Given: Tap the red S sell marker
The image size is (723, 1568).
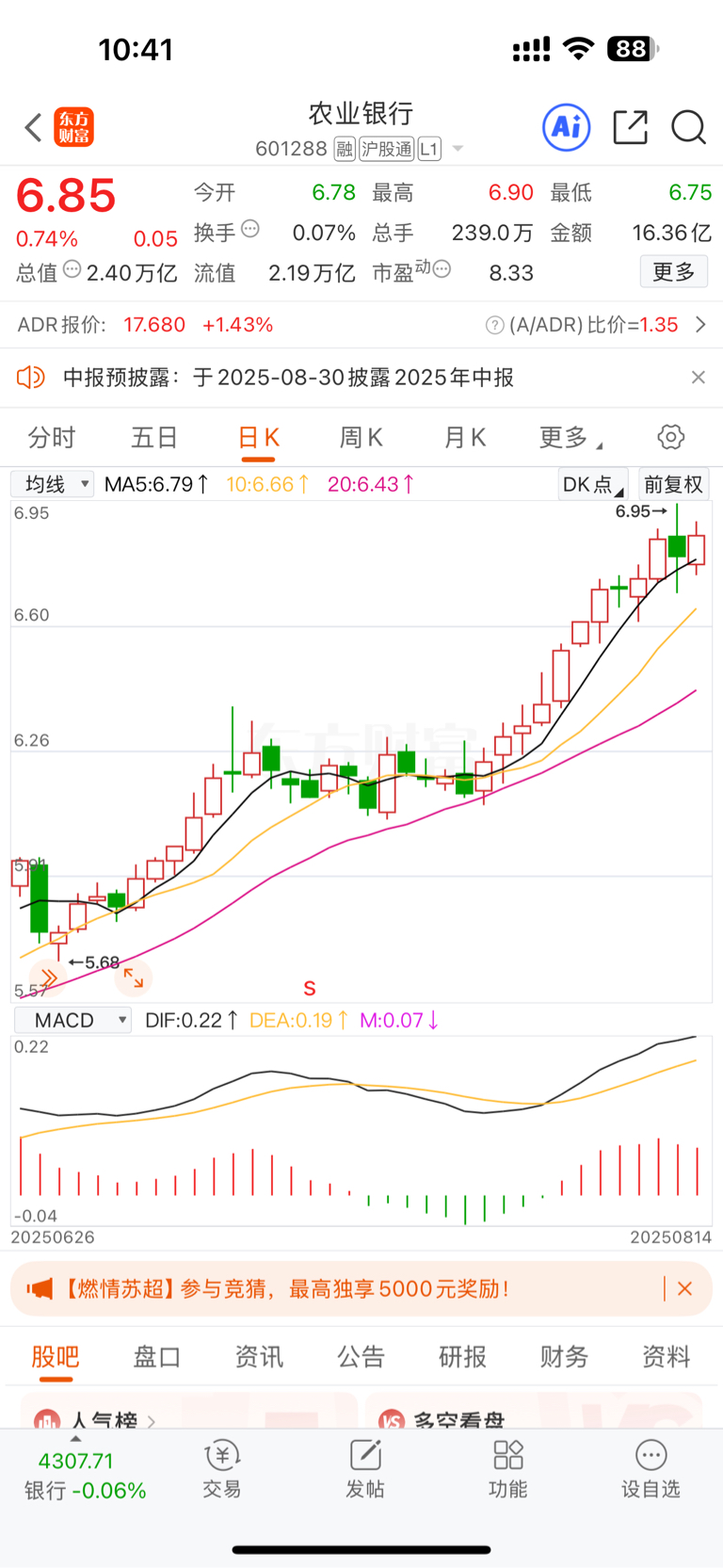Looking at the screenshot, I should [x=310, y=988].
